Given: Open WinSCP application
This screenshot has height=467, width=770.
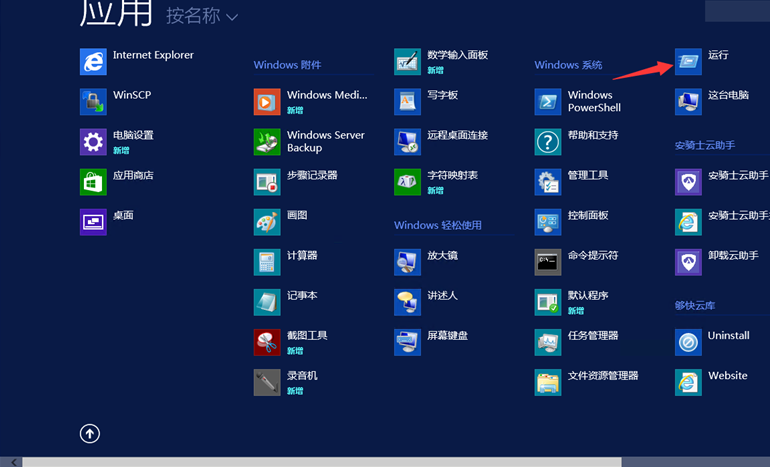Looking at the screenshot, I should 93,102.
